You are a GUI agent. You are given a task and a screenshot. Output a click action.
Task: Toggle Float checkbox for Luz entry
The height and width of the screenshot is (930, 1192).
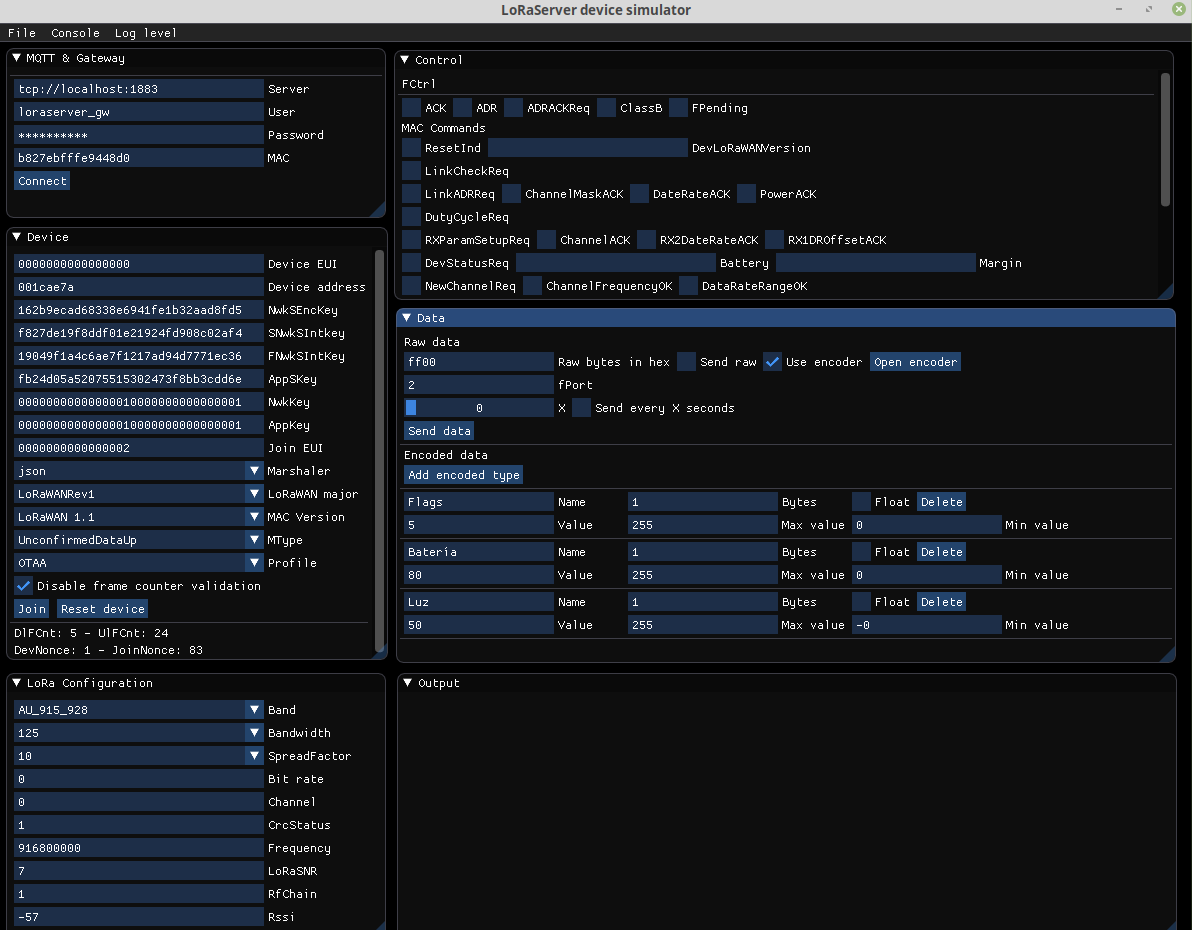pyautogui.click(x=861, y=601)
